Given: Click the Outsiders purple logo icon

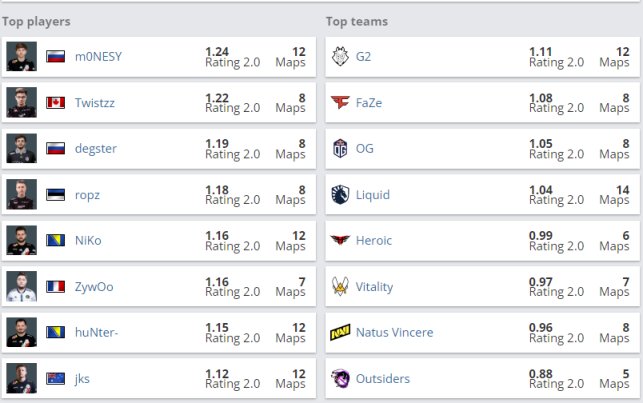Looking at the screenshot, I should (x=340, y=378).
